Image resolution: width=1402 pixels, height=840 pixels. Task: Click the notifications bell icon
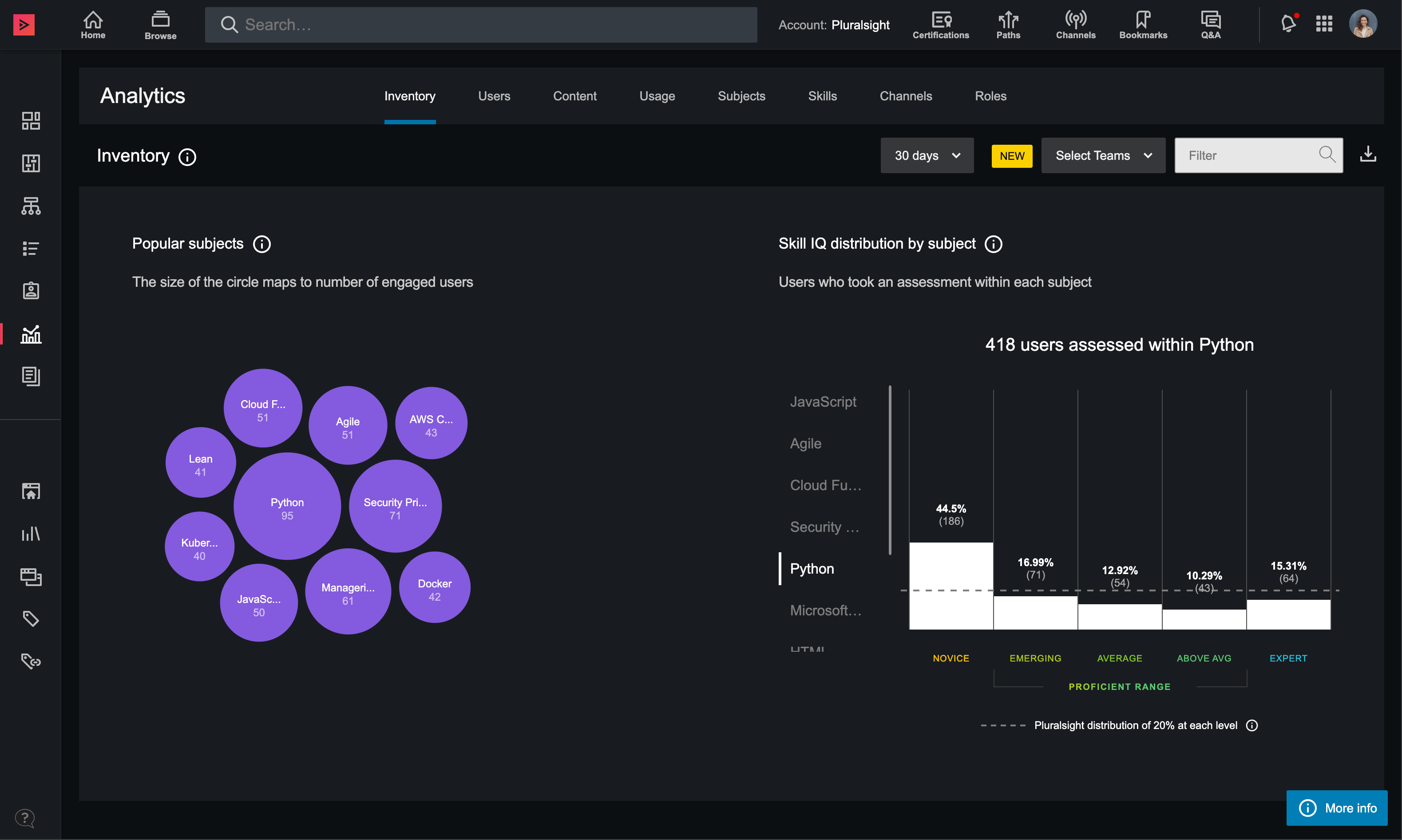click(1287, 24)
